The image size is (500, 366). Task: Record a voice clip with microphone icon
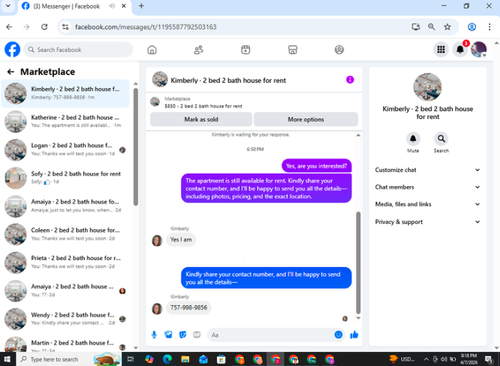[x=154, y=335]
